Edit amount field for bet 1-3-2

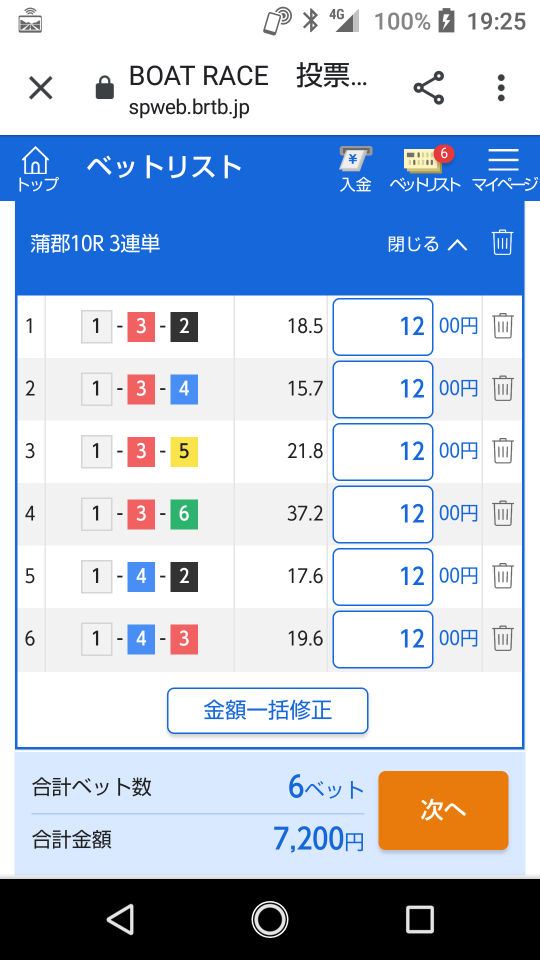tap(383, 327)
